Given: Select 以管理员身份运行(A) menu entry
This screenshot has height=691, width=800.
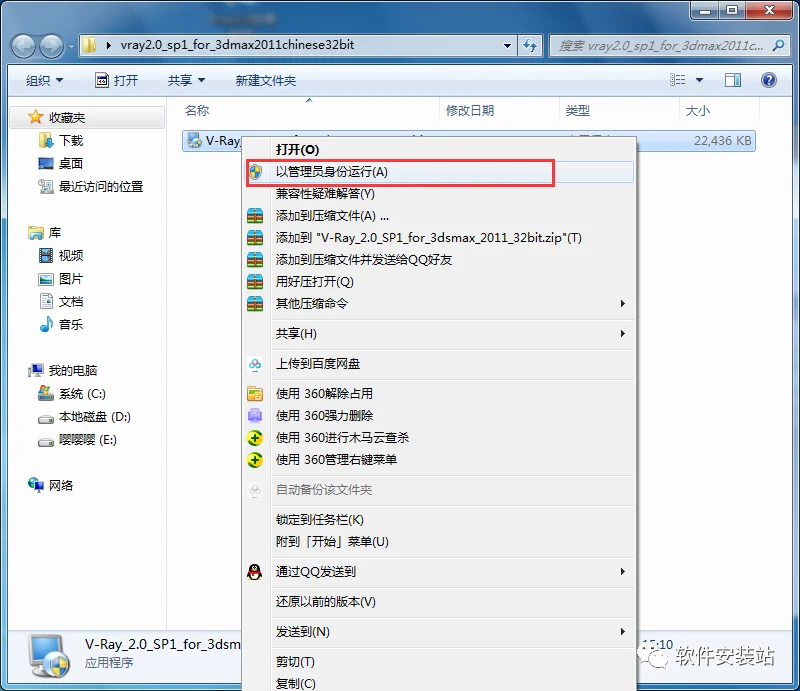Looking at the screenshot, I should tap(439, 172).
